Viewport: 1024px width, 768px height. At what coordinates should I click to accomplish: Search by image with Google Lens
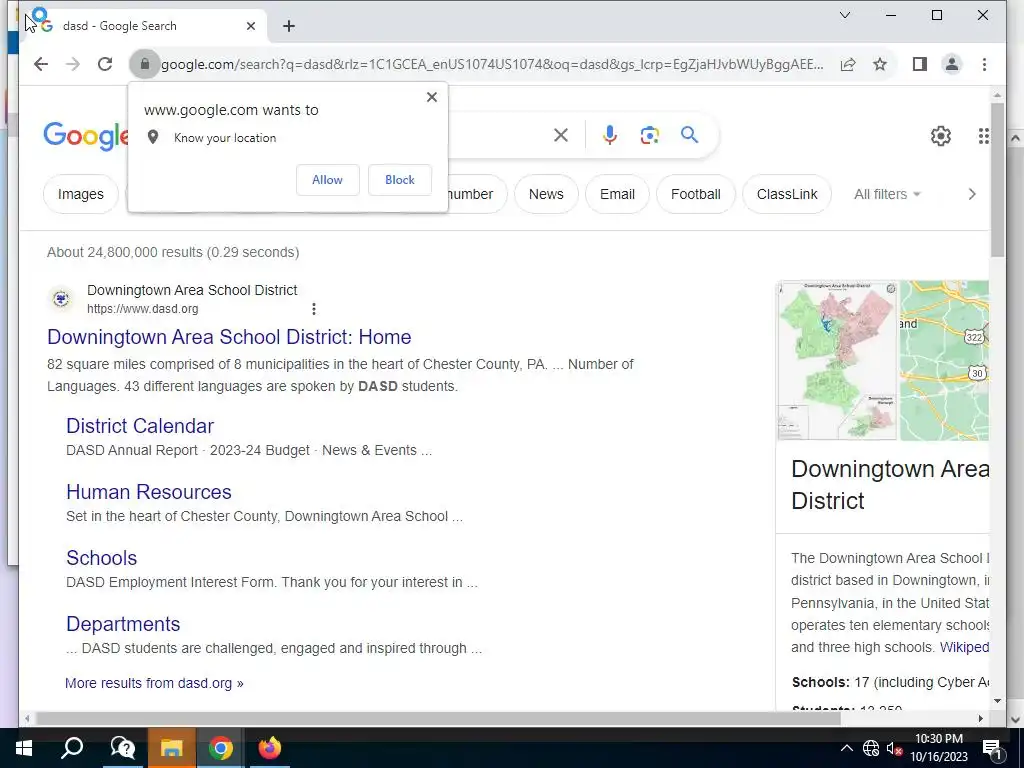pyautogui.click(x=649, y=135)
